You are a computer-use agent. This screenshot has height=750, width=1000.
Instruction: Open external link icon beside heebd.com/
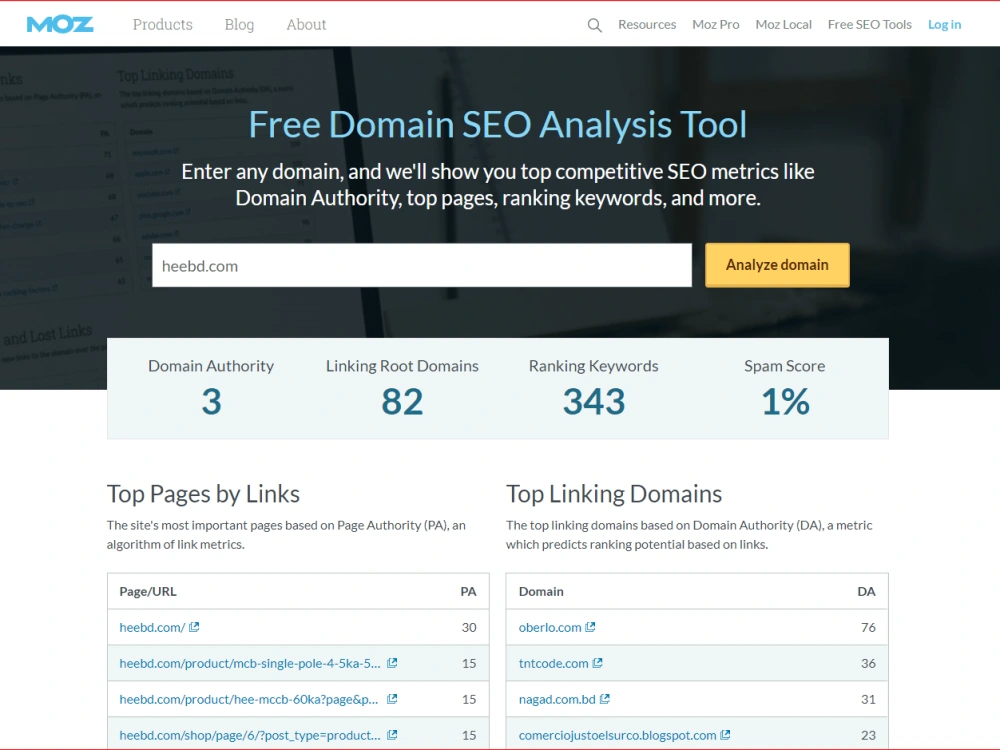[x=195, y=627]
